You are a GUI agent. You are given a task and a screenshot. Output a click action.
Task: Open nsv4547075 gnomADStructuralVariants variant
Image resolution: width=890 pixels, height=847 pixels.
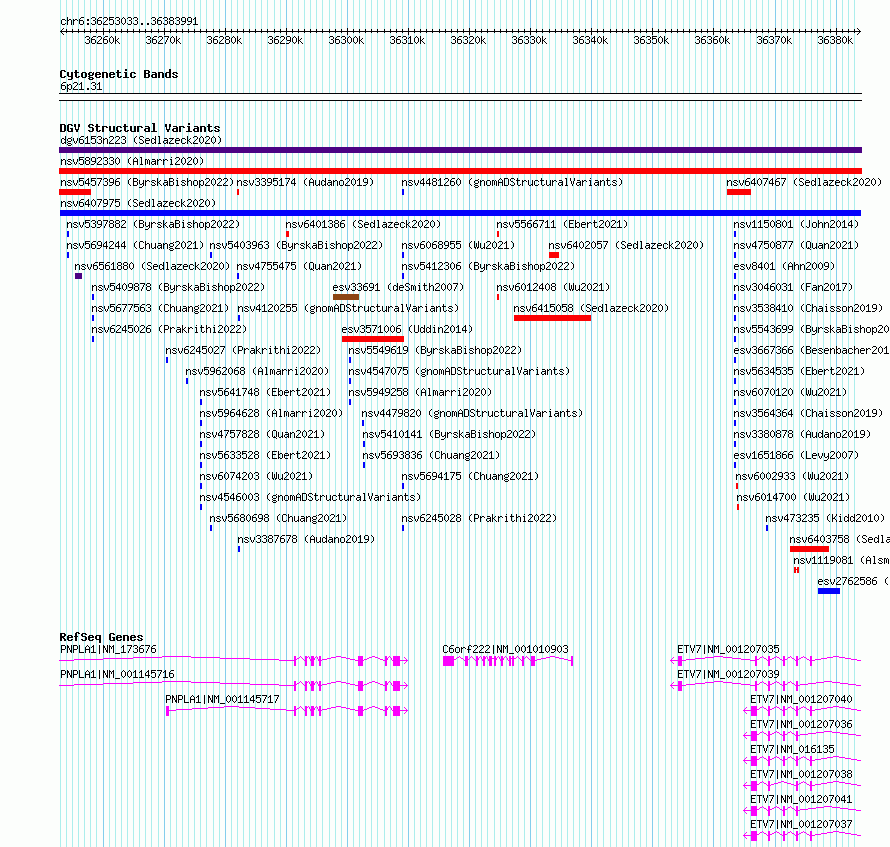pos(459,371)
